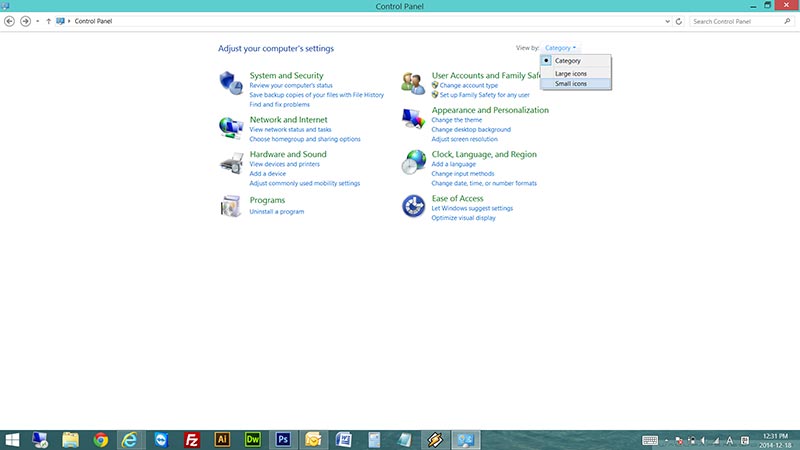The height and width of the screenshot is (450, 800).
Task: Launch FileZilla from taskbar
Action: pos(192,440)
